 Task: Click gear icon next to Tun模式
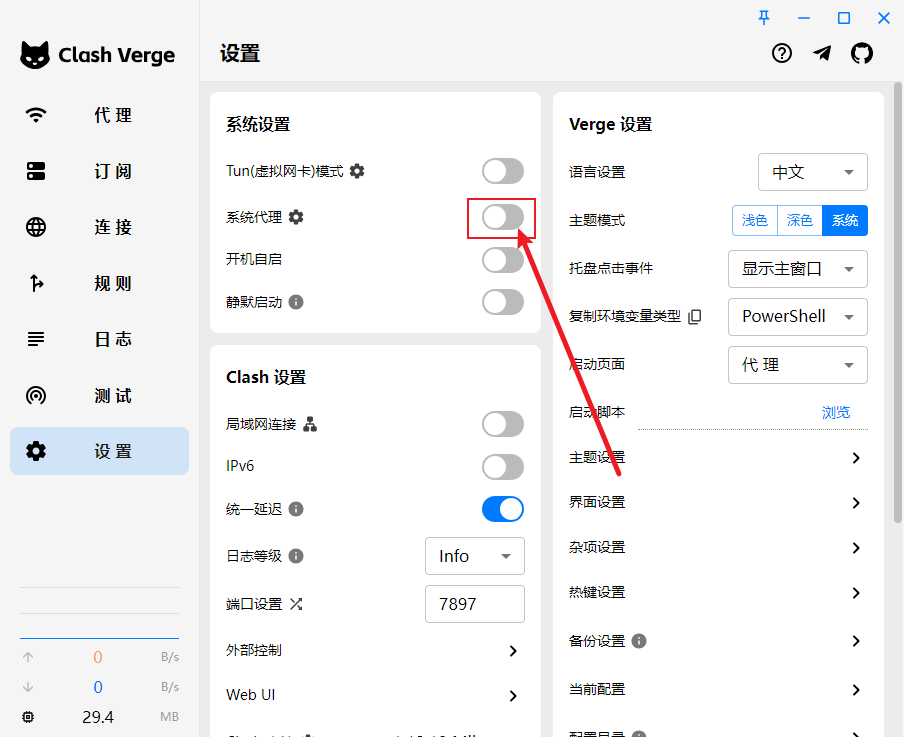(357, 171)
